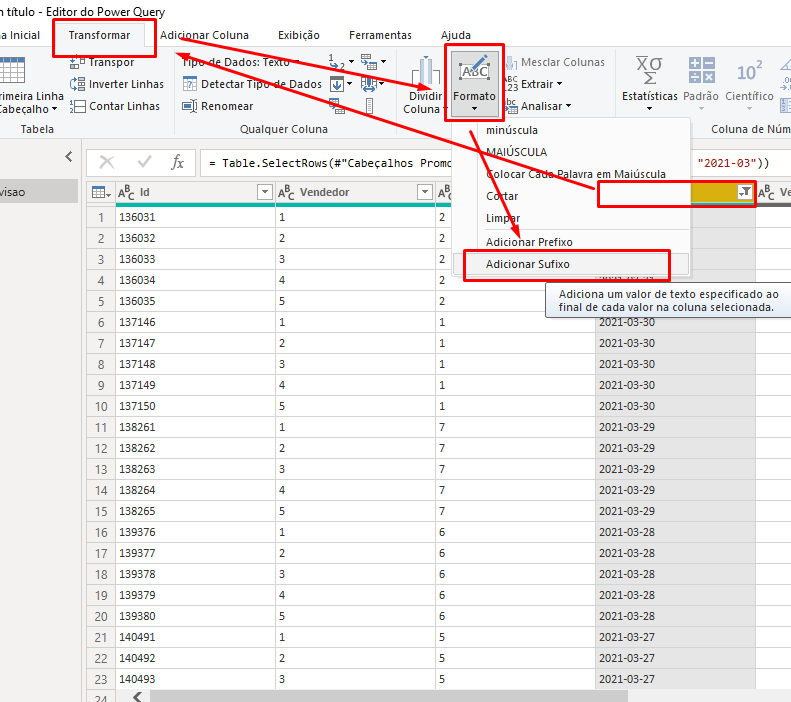Open the Ajuda tab

coord(456,35)
